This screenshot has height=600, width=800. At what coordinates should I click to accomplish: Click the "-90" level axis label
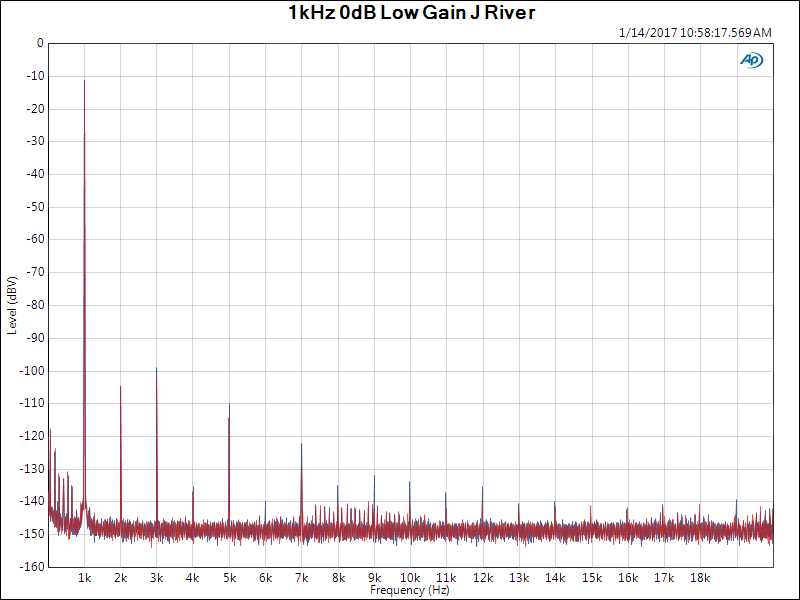pyautogui.click(x=35, y=338)
